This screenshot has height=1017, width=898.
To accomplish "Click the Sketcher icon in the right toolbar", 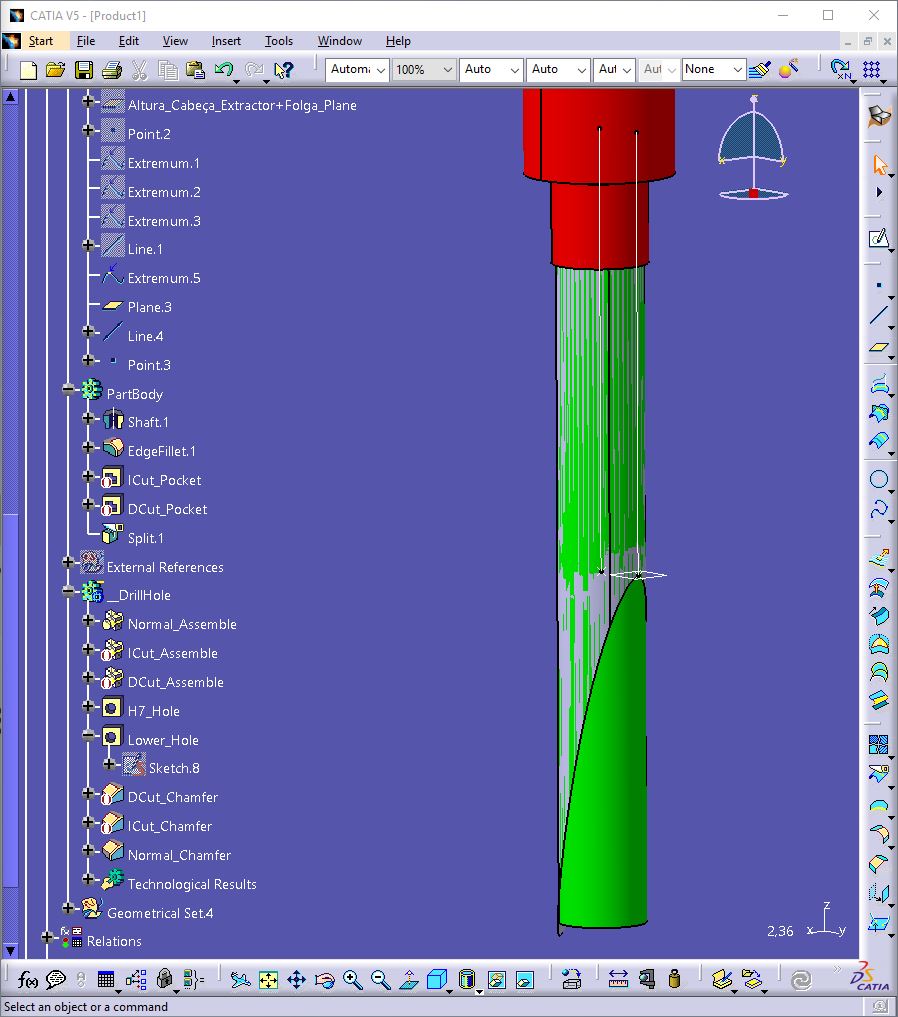I will click(879, 239).
